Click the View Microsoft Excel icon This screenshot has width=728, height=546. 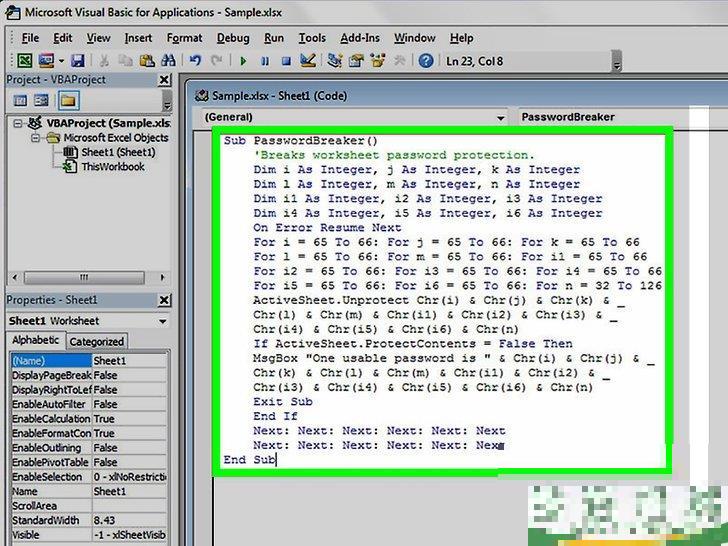click(x=25, y=62)
